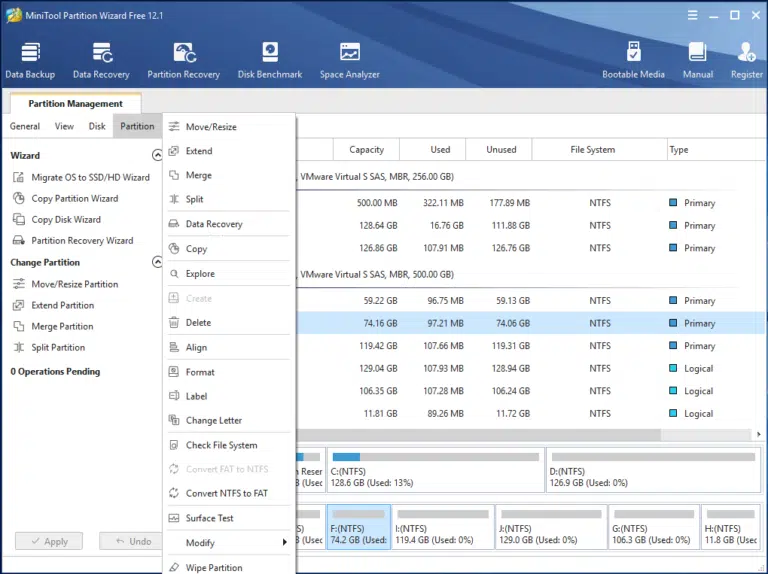Screen dimensions: 768x574
Task: Open Partition Recovery tool
Action: pyautogui.click(x=184, y=61)
